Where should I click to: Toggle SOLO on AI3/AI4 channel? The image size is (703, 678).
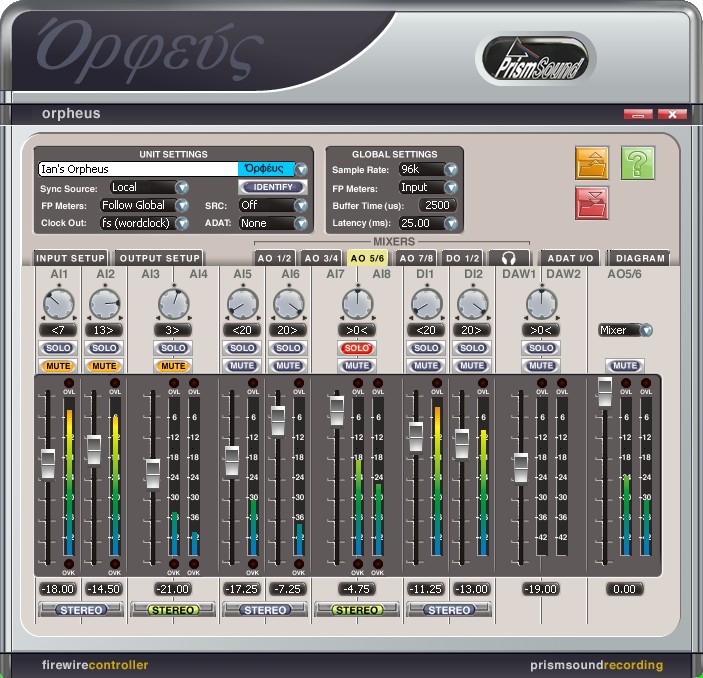[x=173, y=348]
